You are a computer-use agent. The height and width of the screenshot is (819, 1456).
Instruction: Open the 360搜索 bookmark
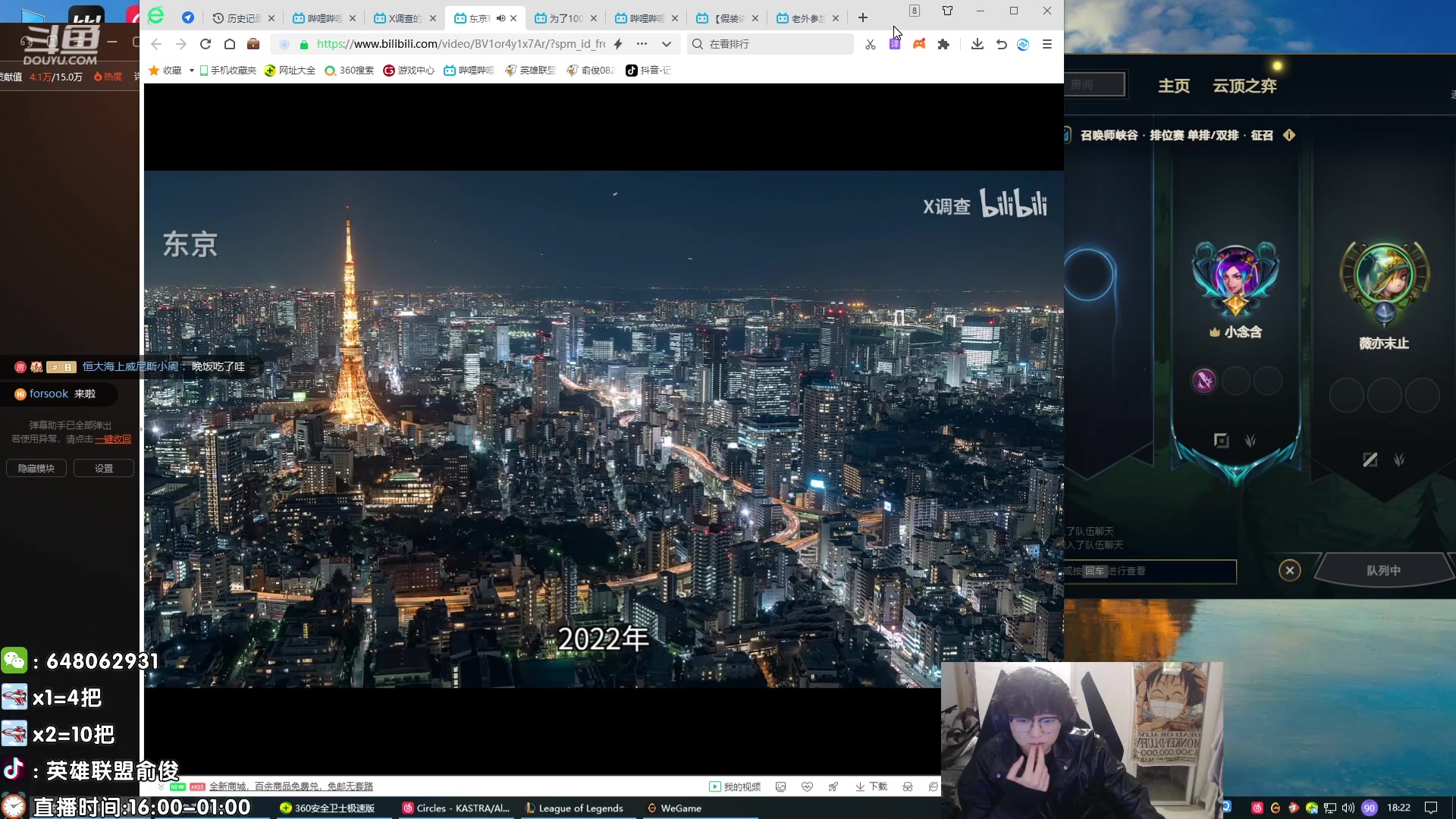pyautogui.click(x=350, y=71)
